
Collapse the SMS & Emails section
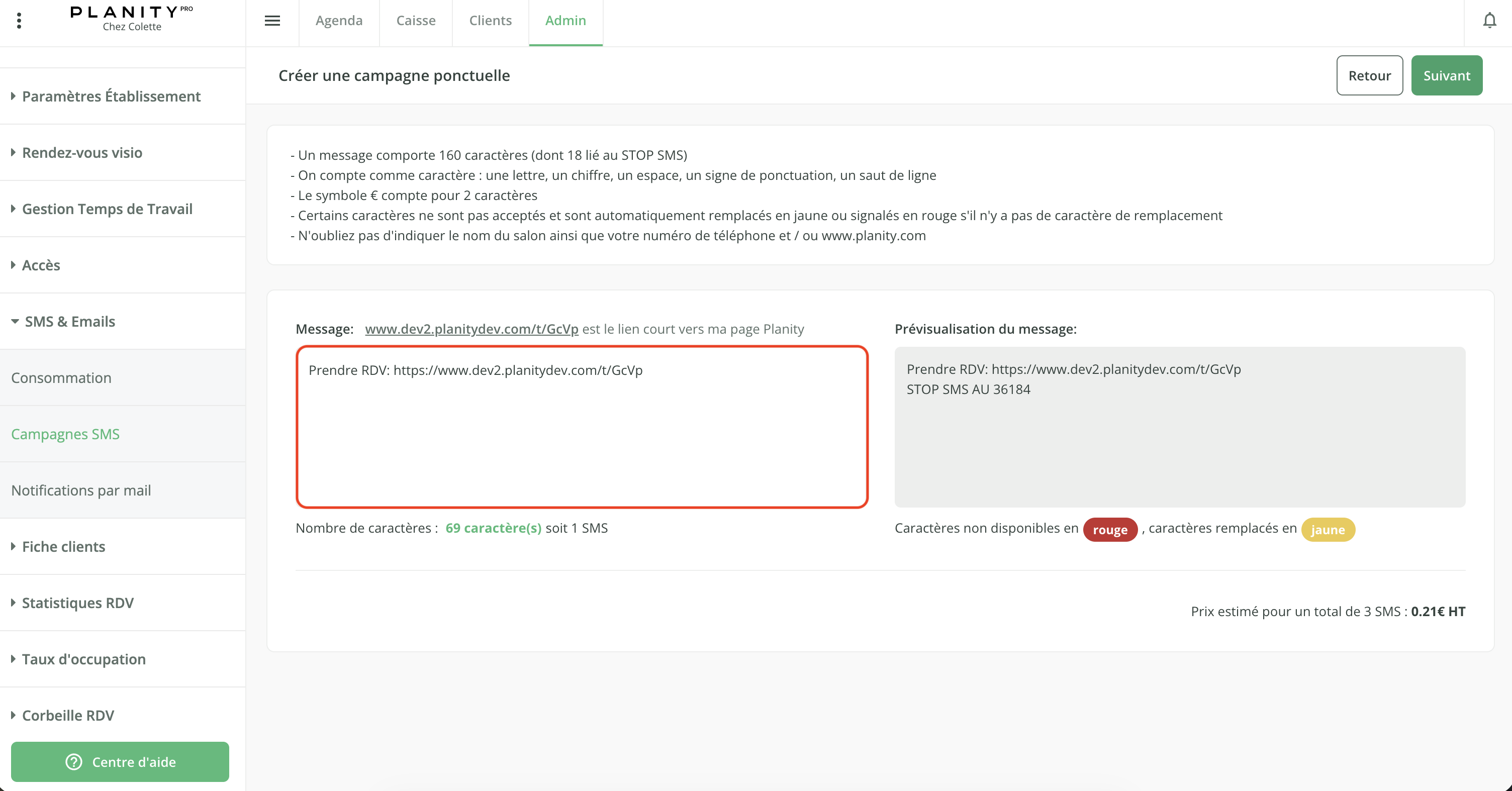[69, 322]
